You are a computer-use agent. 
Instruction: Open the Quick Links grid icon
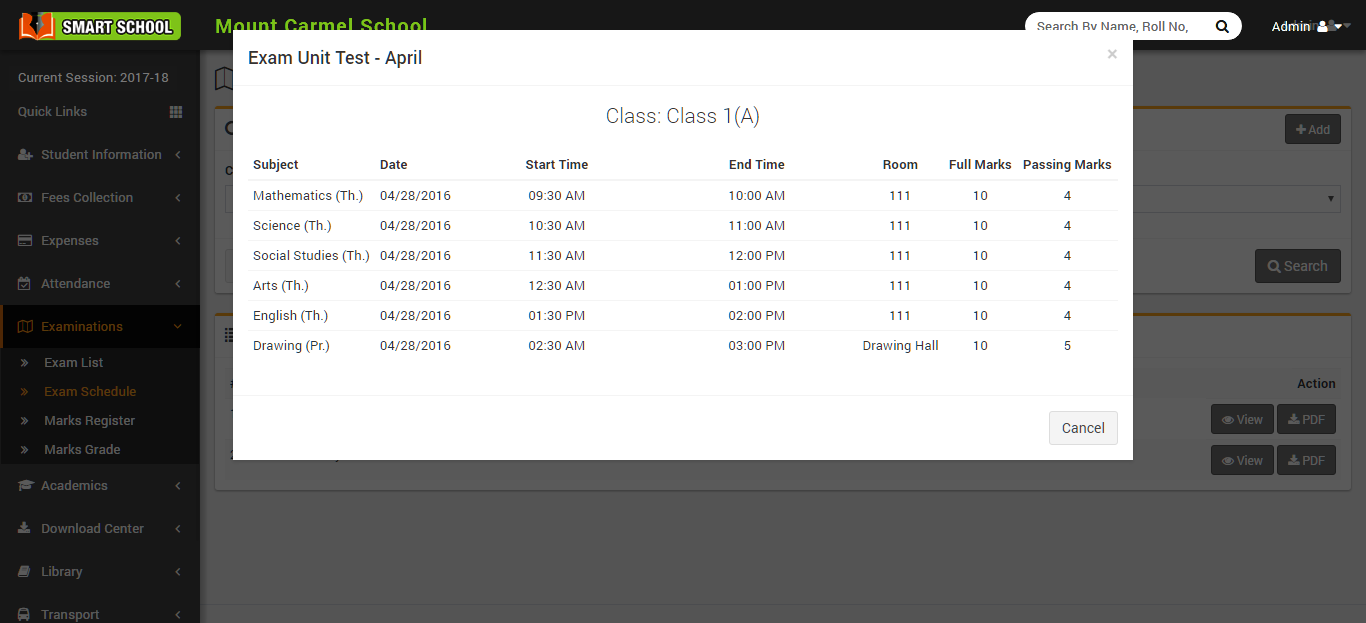coord(176,112)
